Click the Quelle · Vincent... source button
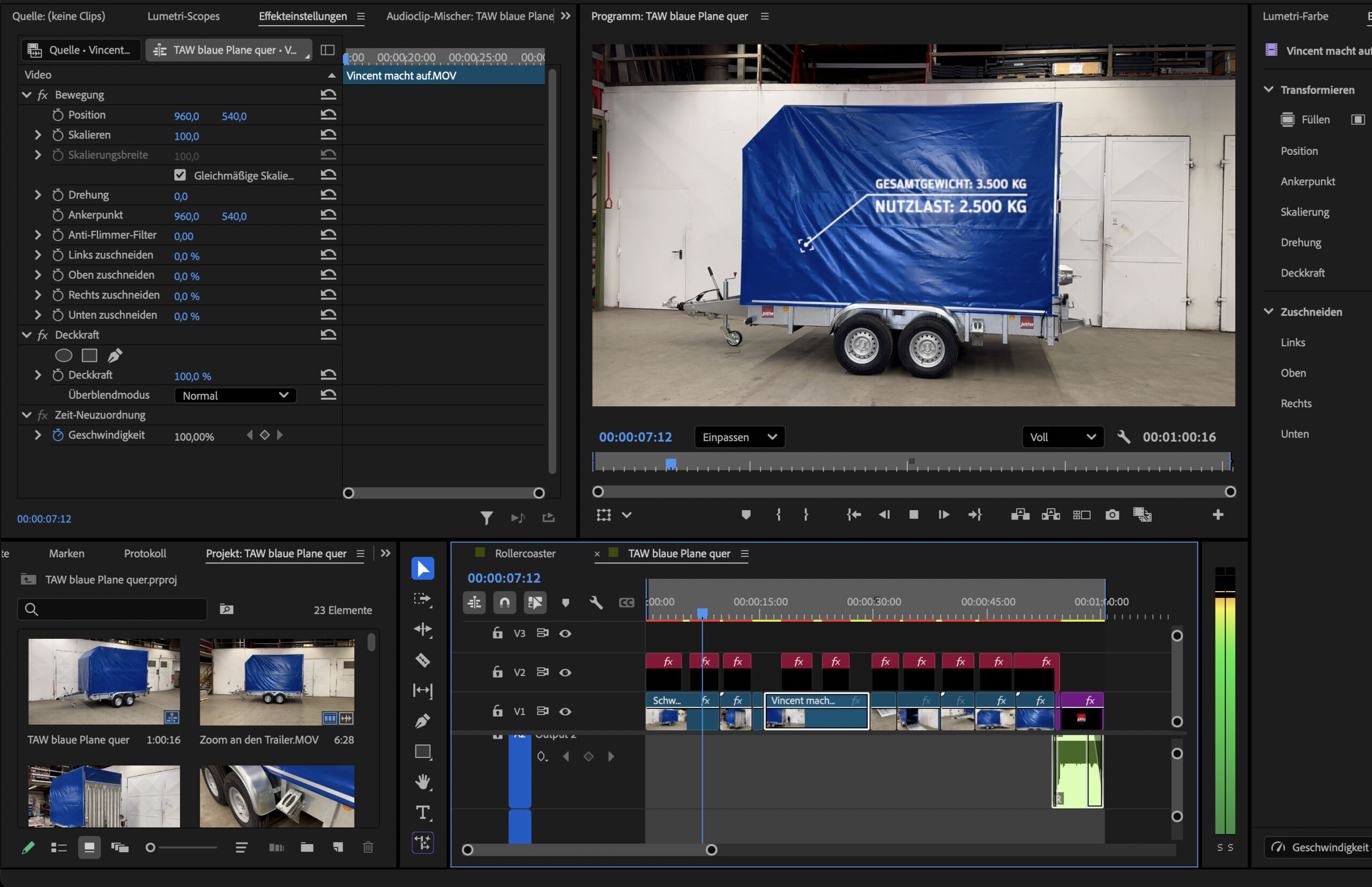This screenshot has height=887, width=1372. (x=80, y=50)
